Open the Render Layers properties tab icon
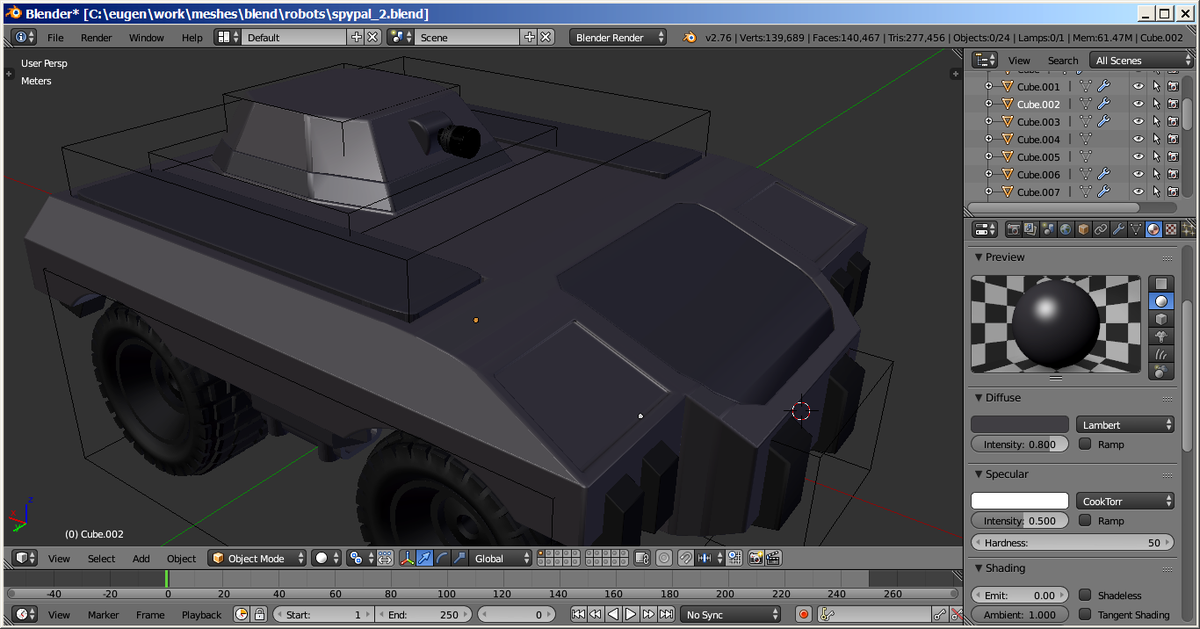The width and height of the screenshot is (1200, 629). 1030,229
